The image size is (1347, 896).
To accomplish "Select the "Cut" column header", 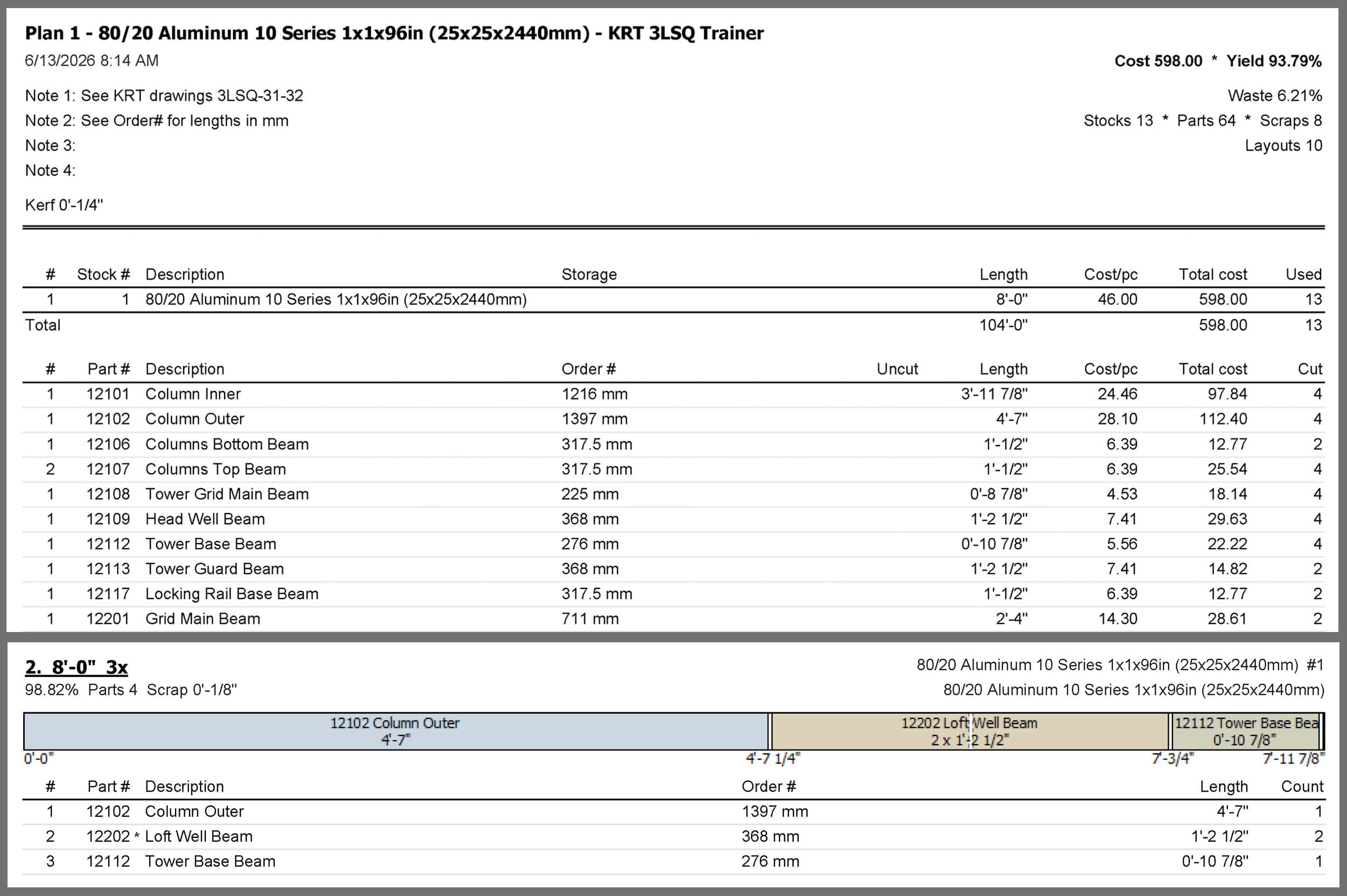I will pyautogui.click(x=1310, y=369).
